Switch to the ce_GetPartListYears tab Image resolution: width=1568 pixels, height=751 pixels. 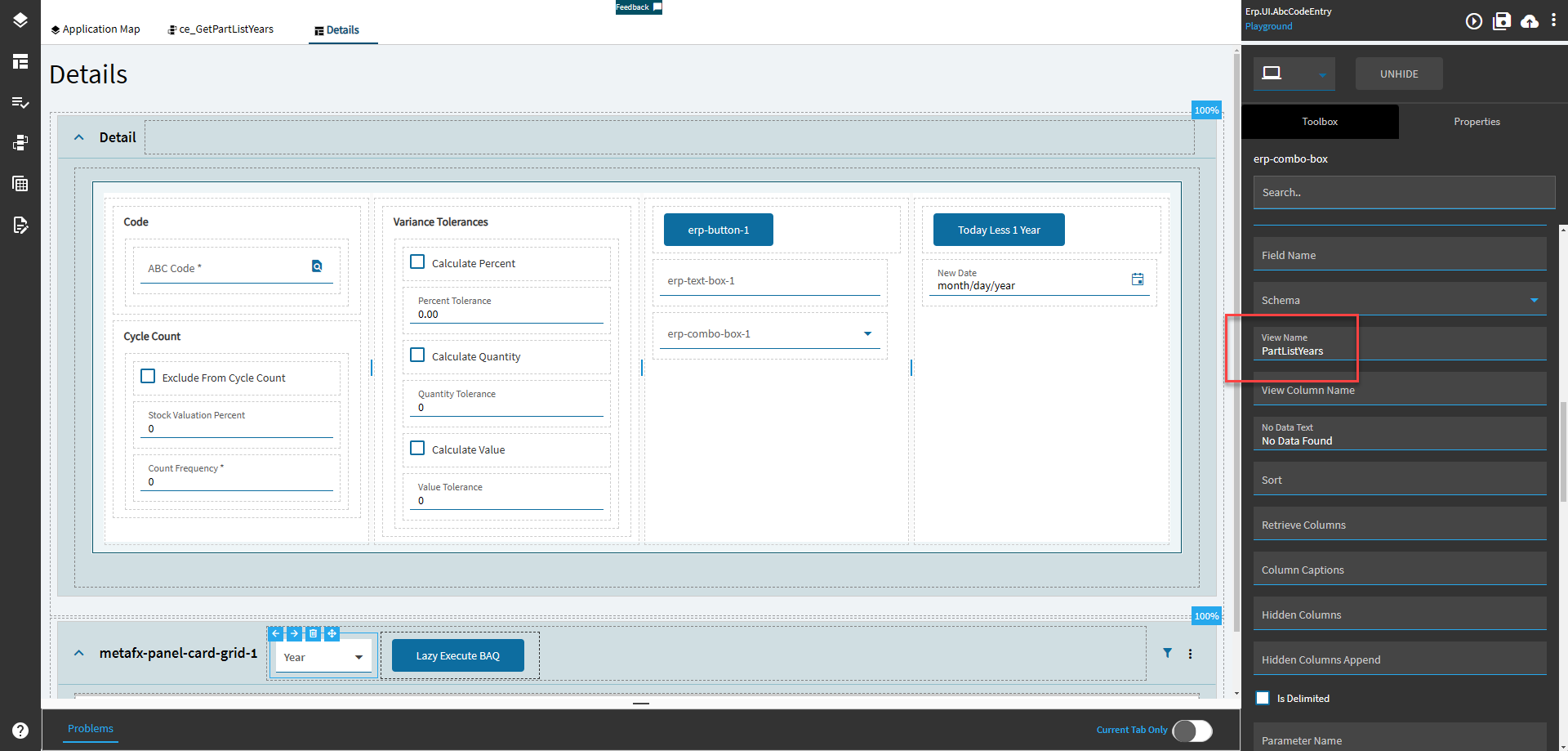220,29
